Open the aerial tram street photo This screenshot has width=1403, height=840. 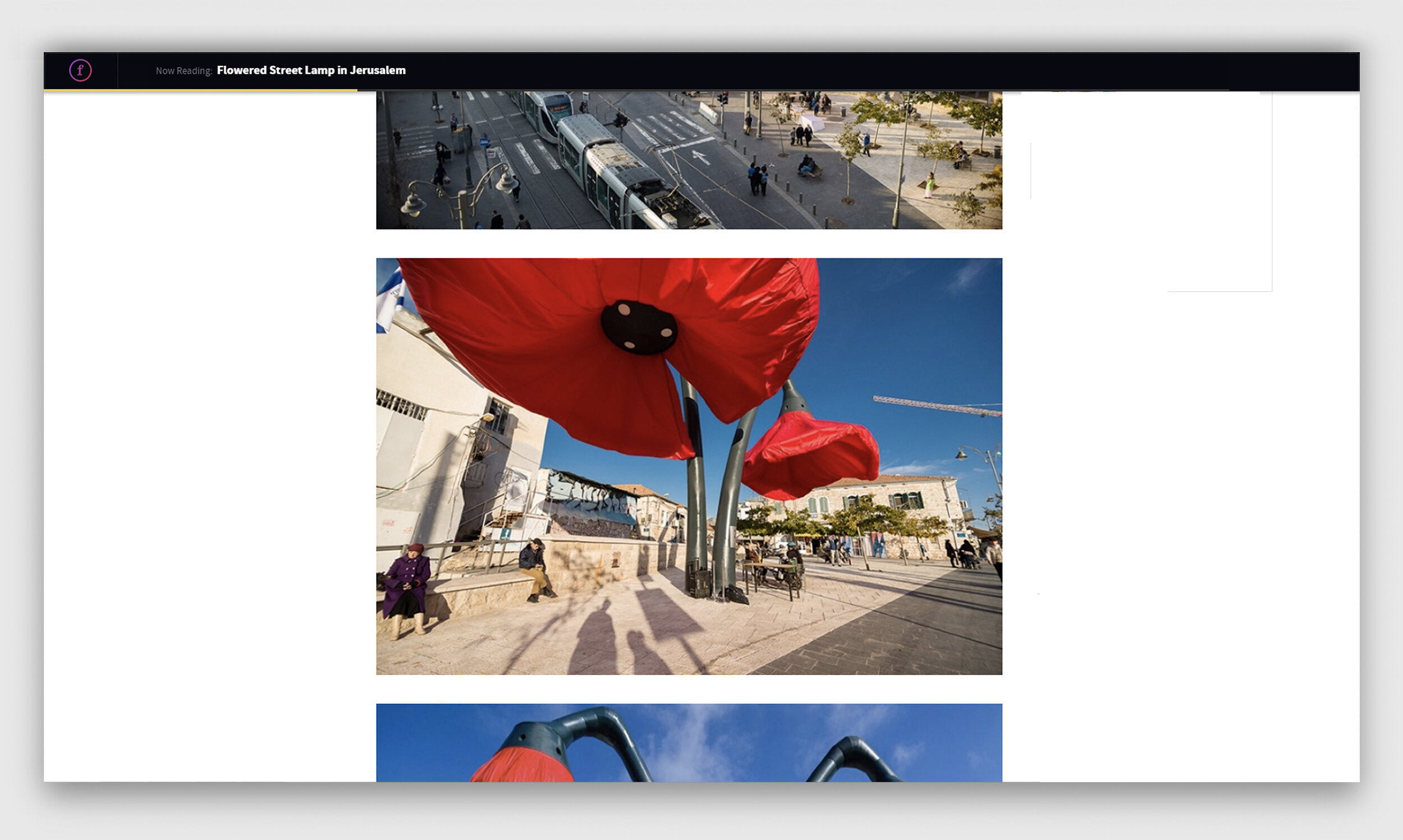[688, 159]
